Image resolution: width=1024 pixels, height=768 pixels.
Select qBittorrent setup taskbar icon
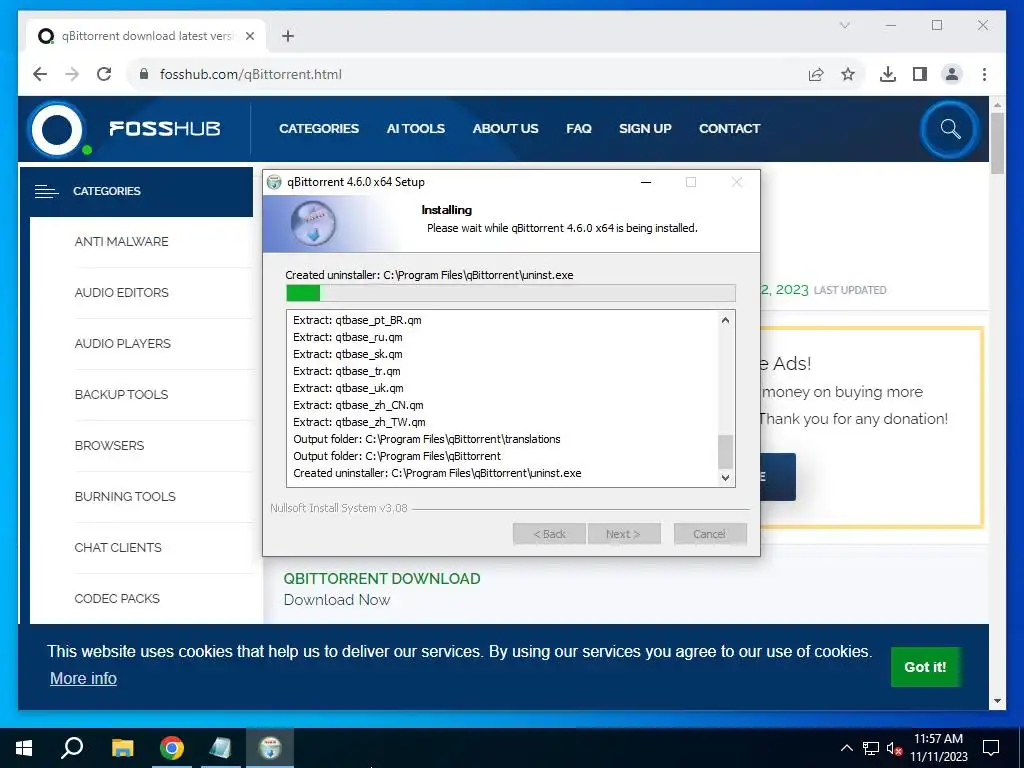pos(270,748)
